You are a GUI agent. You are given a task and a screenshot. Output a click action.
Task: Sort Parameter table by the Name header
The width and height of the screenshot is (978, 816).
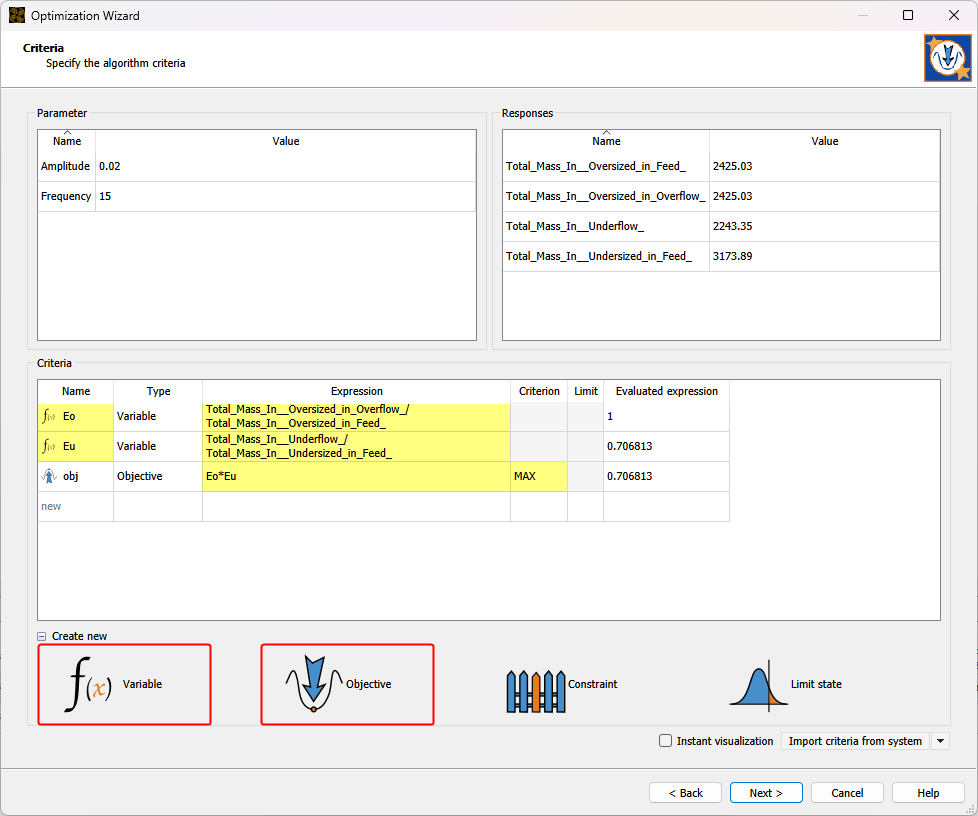[x=67, y=141]
